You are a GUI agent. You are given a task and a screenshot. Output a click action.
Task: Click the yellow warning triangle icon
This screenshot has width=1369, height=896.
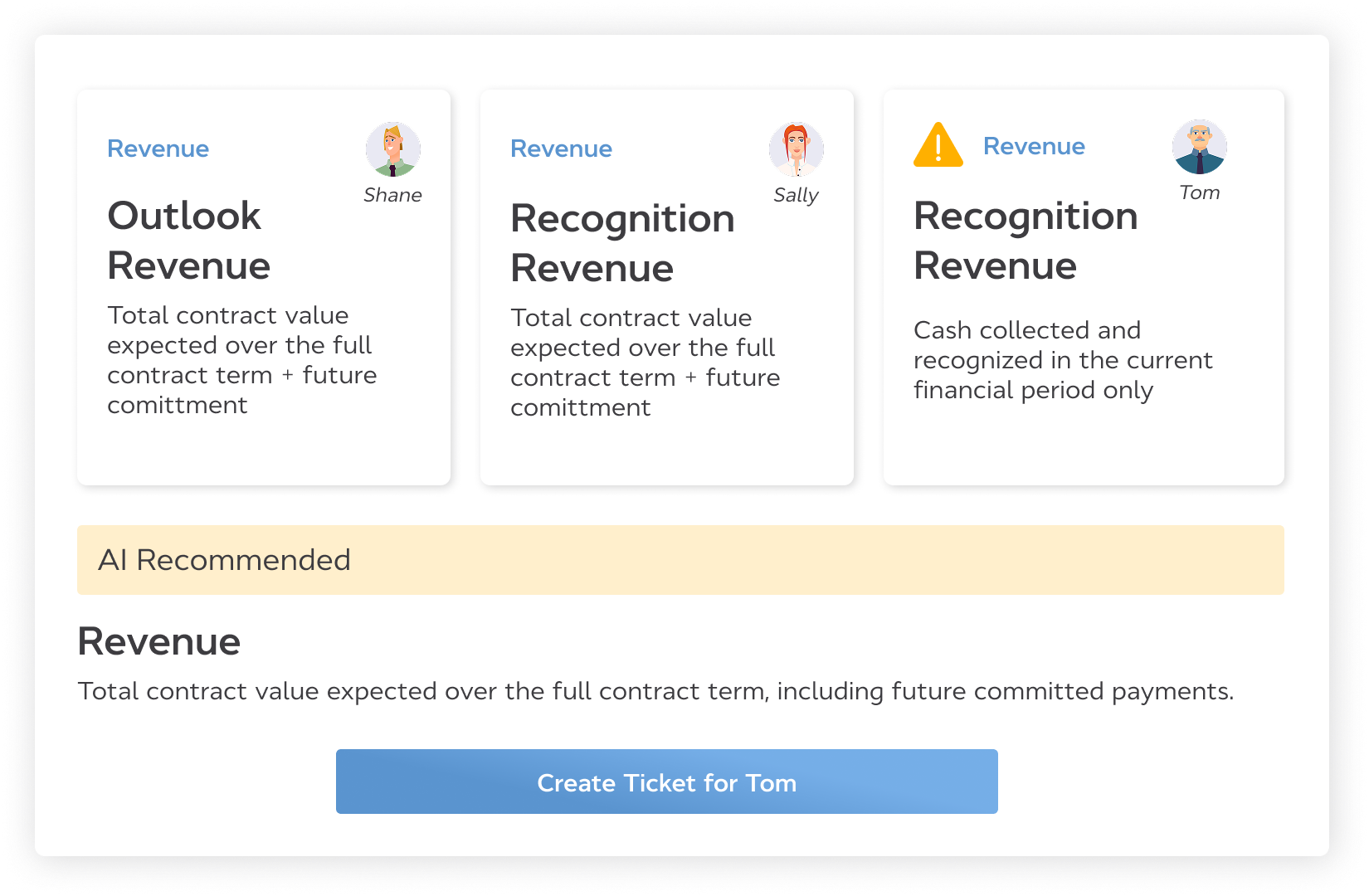(x=938, y=145)
